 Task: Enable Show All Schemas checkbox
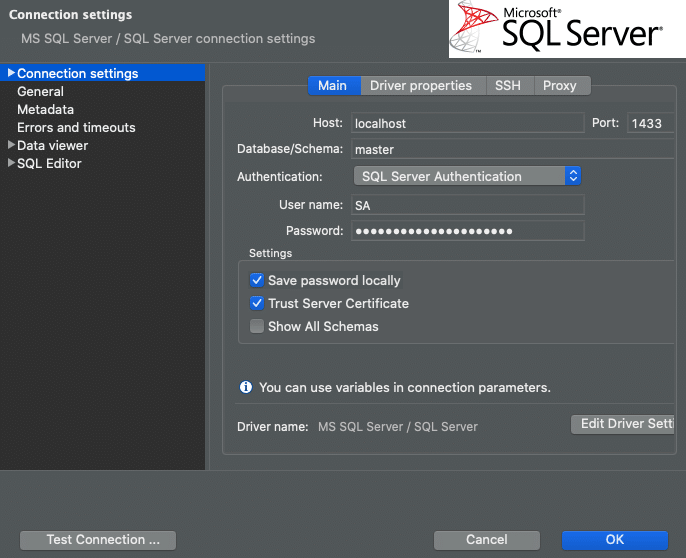257,326
